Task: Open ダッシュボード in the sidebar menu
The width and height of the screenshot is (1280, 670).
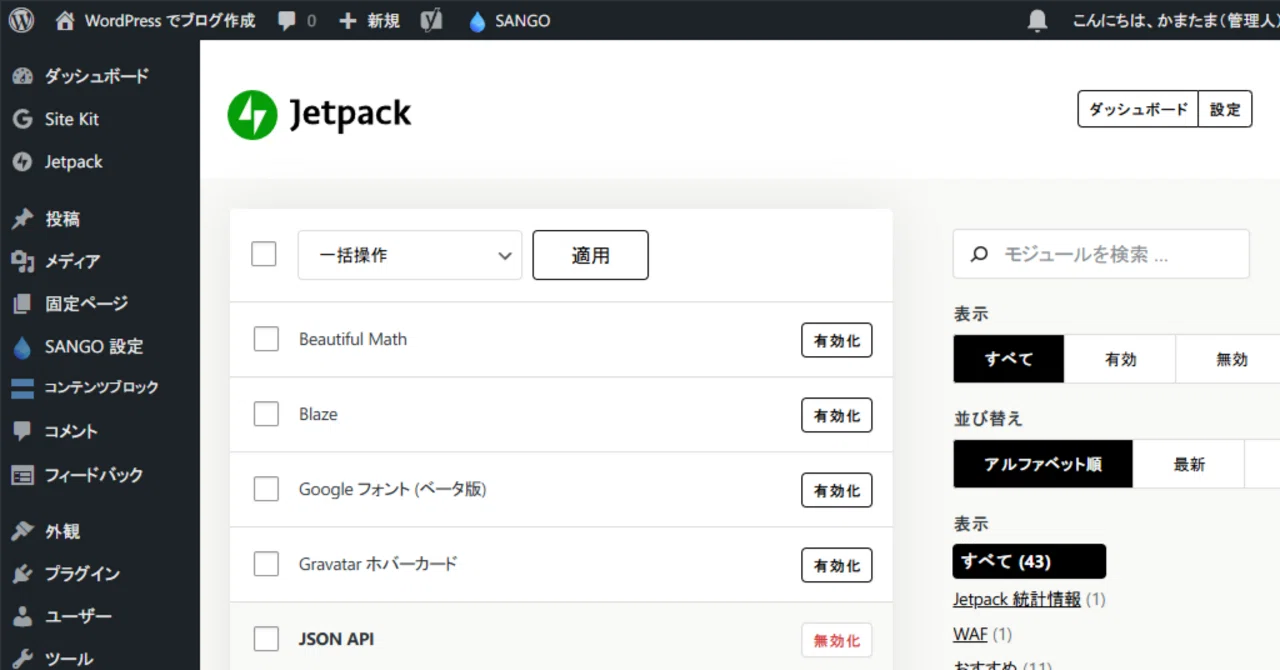Action: pos(96,76)
